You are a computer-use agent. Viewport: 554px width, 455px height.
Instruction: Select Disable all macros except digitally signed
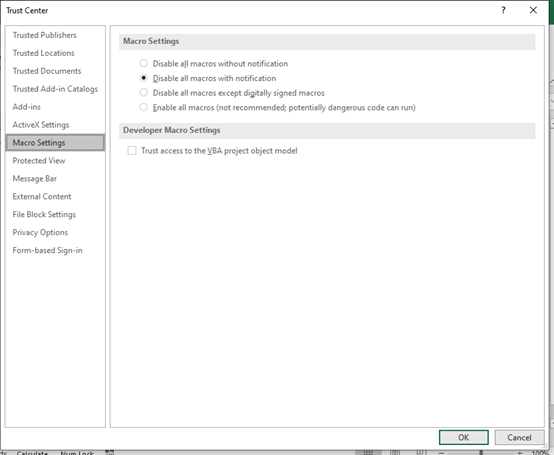[x=143, y=93]
